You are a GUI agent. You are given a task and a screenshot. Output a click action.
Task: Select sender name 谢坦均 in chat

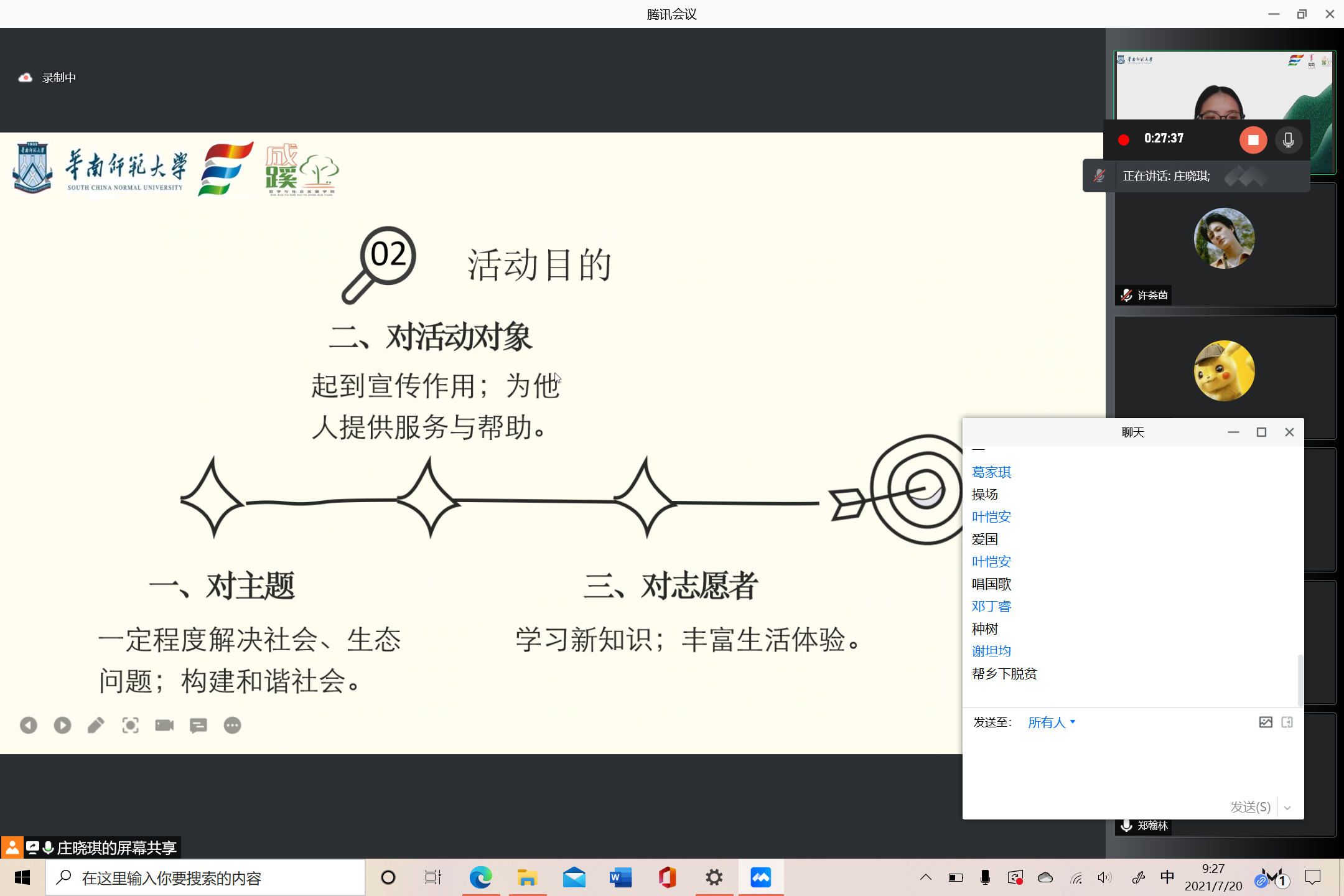[x=991, y=651]
